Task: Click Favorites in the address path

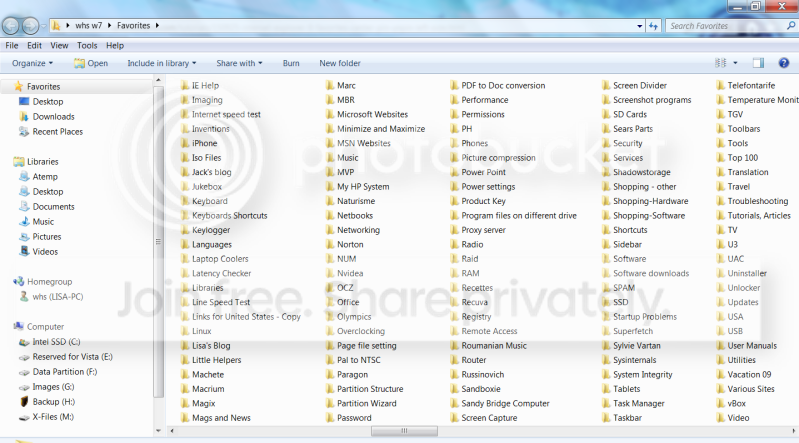Action: click(134, 25)
